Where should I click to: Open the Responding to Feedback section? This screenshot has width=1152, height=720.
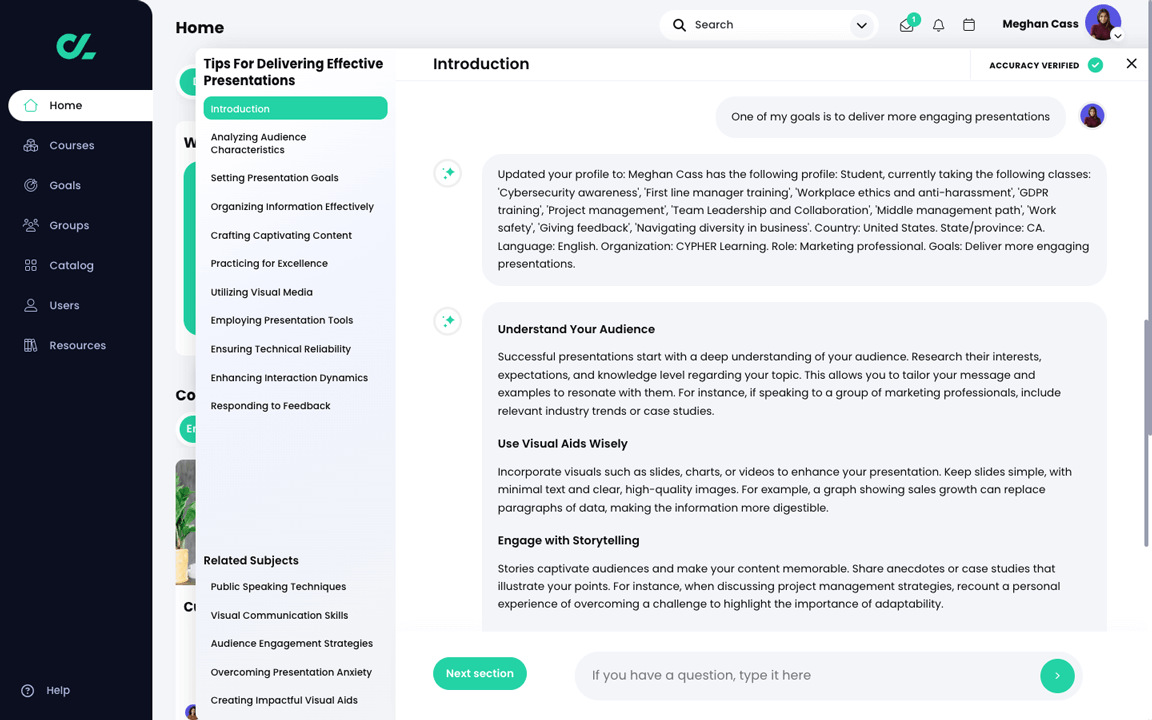[270, 405]
